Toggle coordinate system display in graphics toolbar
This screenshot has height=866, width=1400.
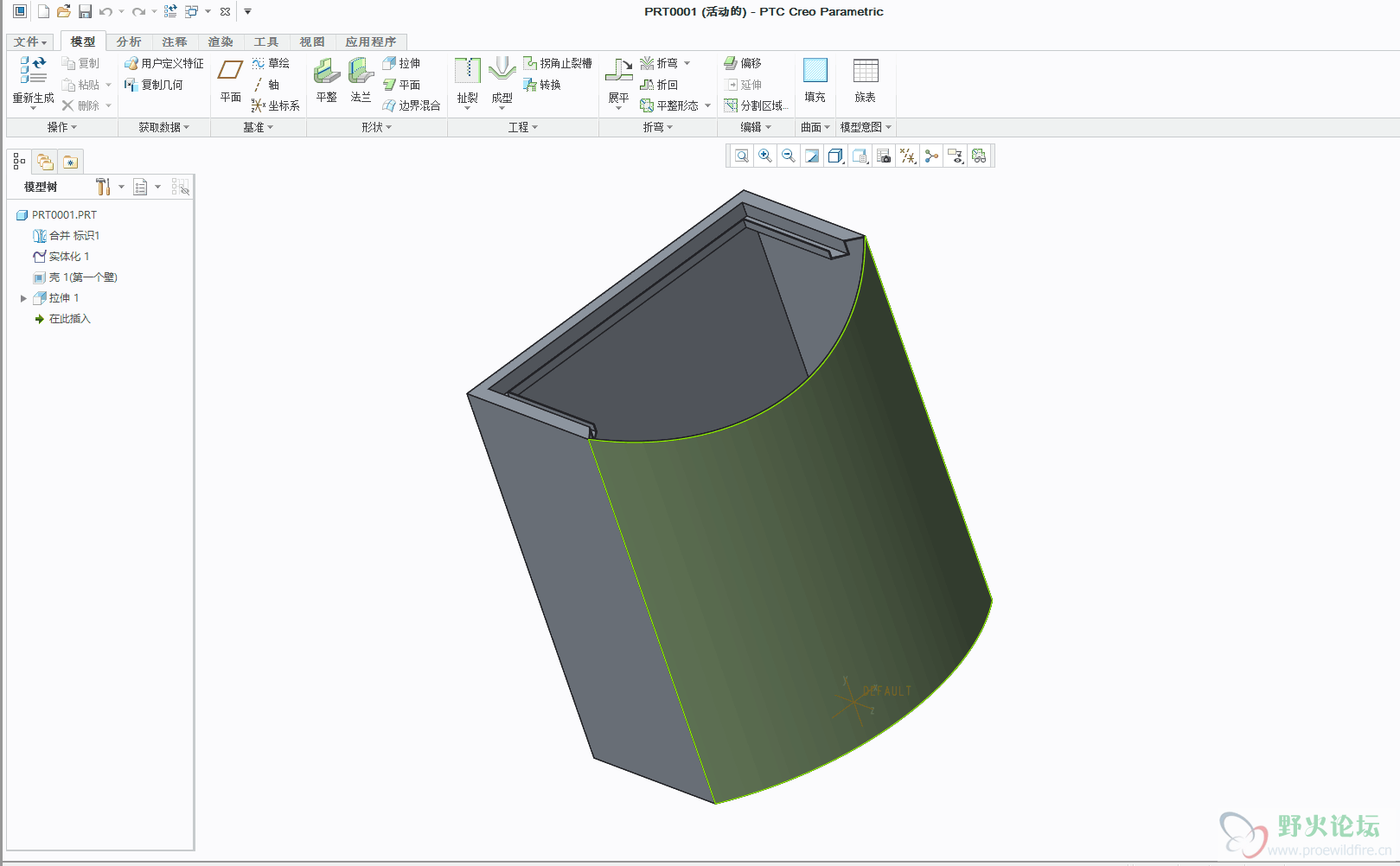pyautogui.click(x=956, y=156)
